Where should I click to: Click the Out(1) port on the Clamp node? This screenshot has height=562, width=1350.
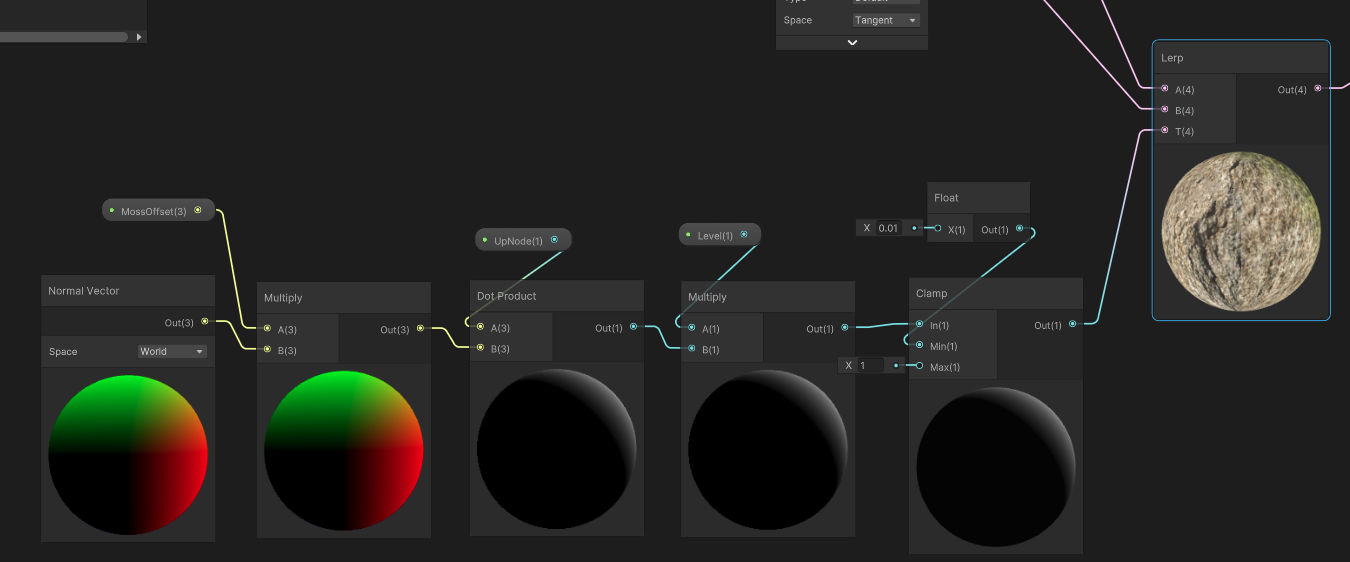click(1072, 324)
